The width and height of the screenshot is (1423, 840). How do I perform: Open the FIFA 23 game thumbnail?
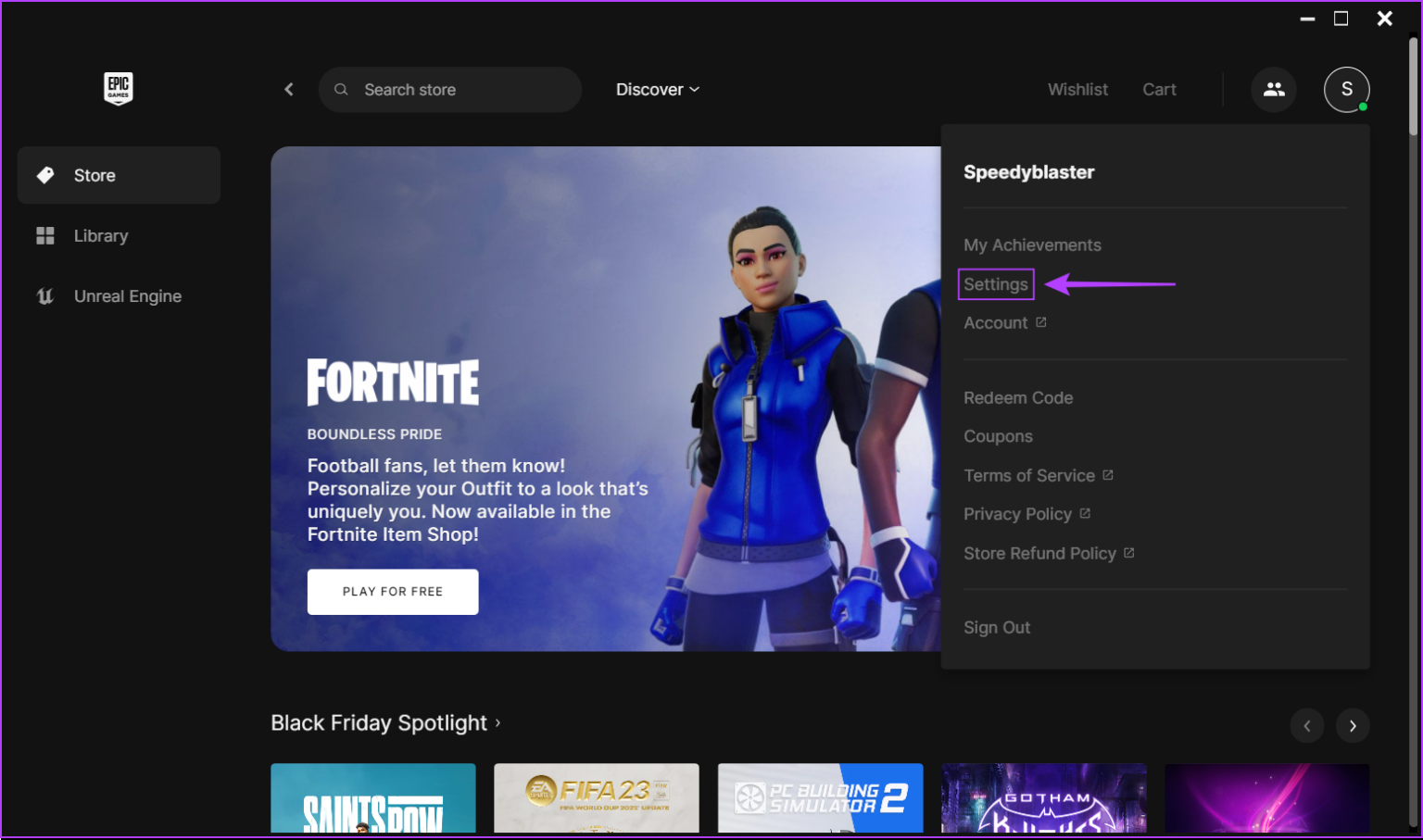[596, 800]
